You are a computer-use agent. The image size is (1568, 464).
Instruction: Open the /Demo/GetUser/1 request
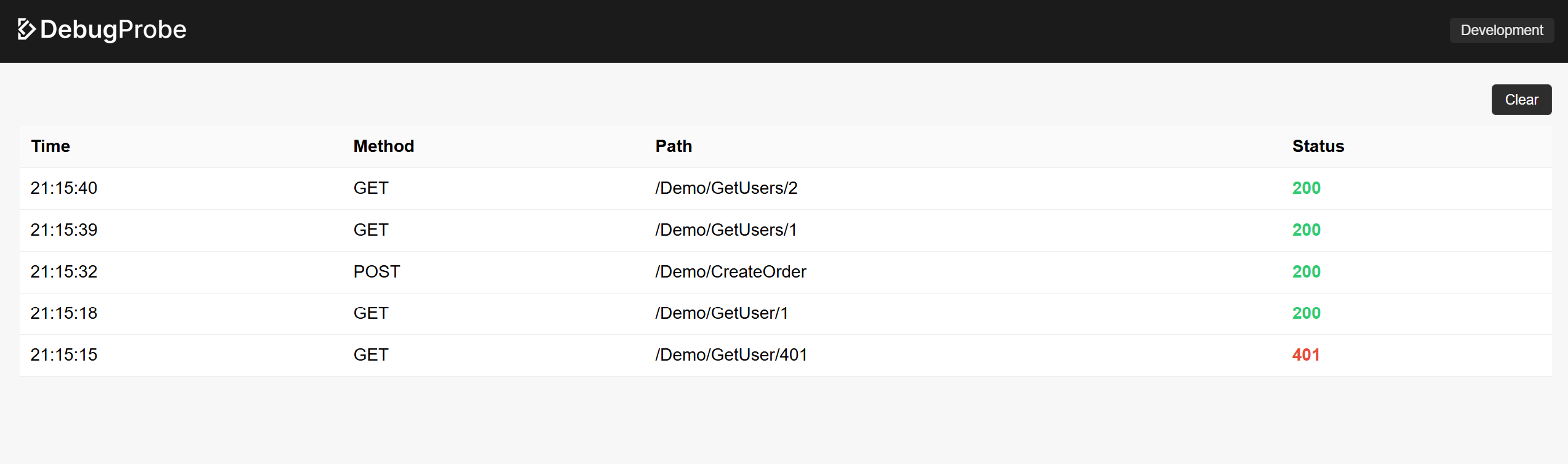point(786,314)
